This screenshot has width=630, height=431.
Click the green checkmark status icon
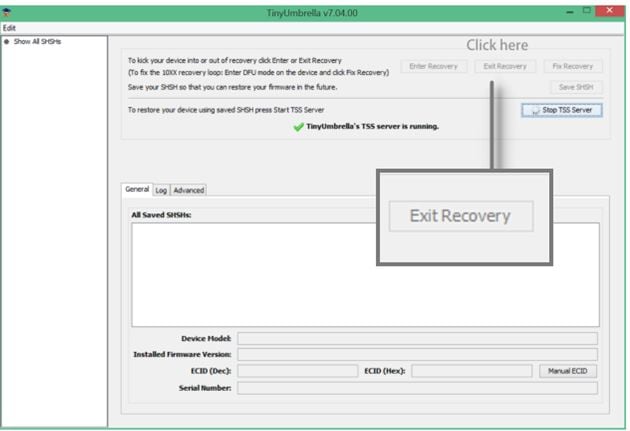click(x=298, y=127)
